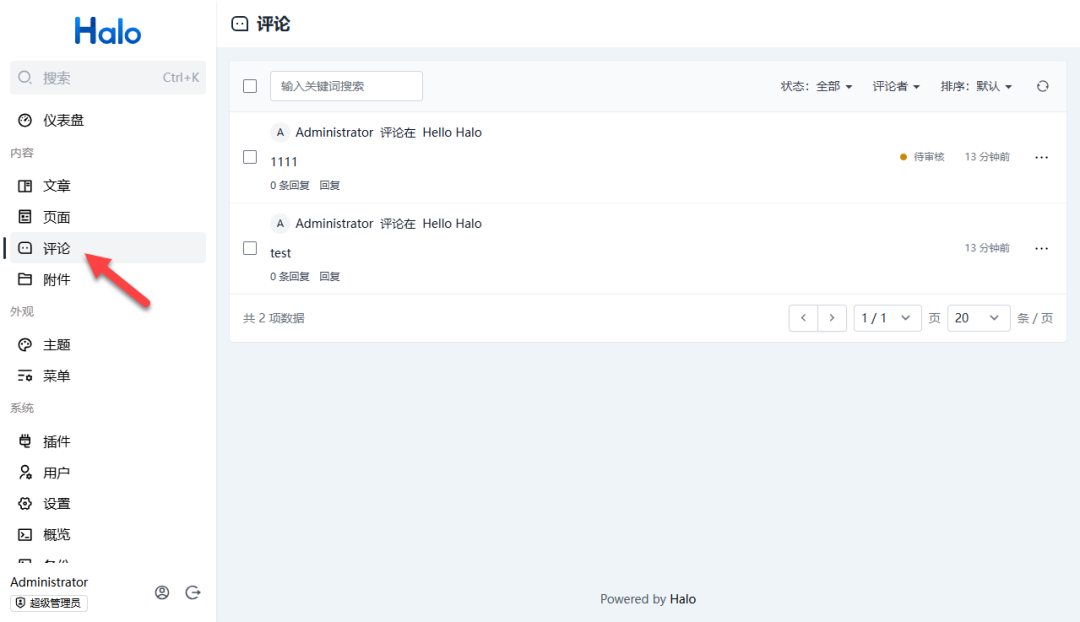The image size is (1080, 622).
Task: Click 回复 under the test comment
Action: tap(329, 276)
